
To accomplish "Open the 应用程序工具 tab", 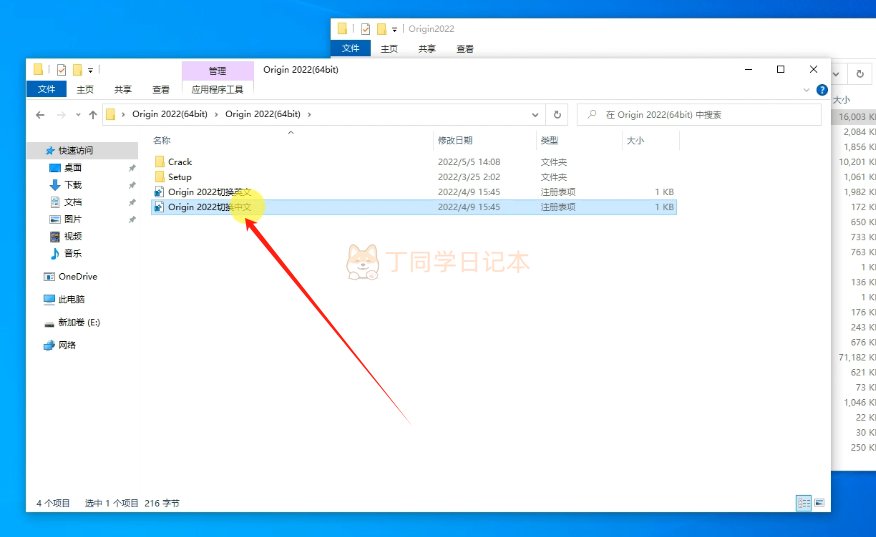I will (x=217, y=89).
